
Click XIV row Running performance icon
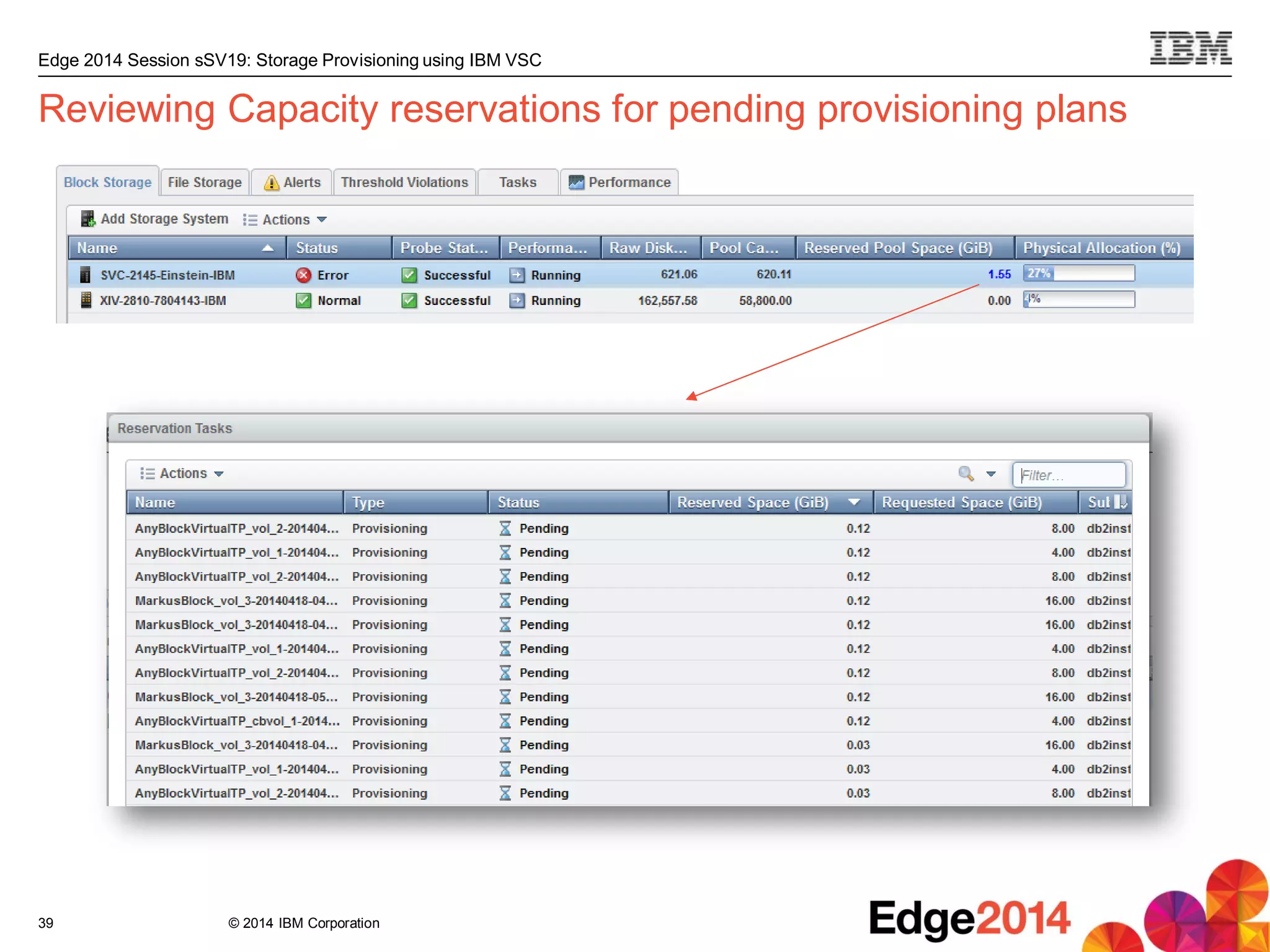[x=517, y=301]
